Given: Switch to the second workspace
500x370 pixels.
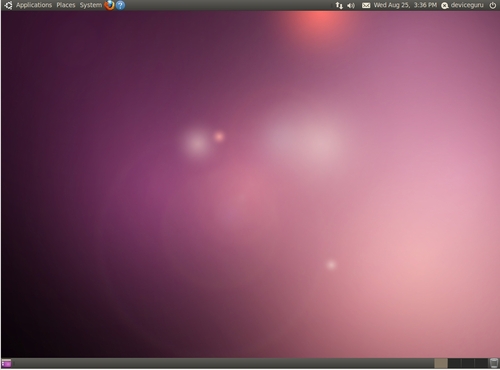Looking at the screenshot, I should 455,363.
